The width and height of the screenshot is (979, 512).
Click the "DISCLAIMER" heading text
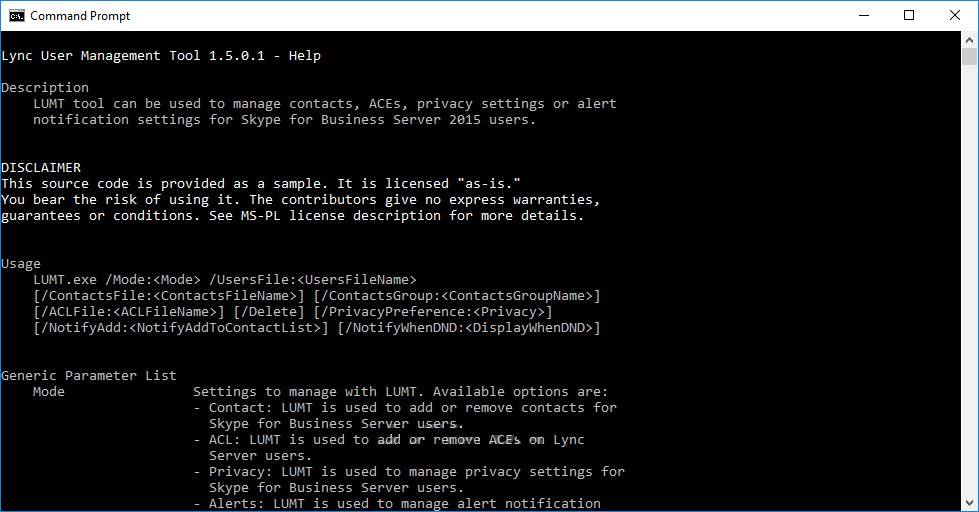(41, 168)
